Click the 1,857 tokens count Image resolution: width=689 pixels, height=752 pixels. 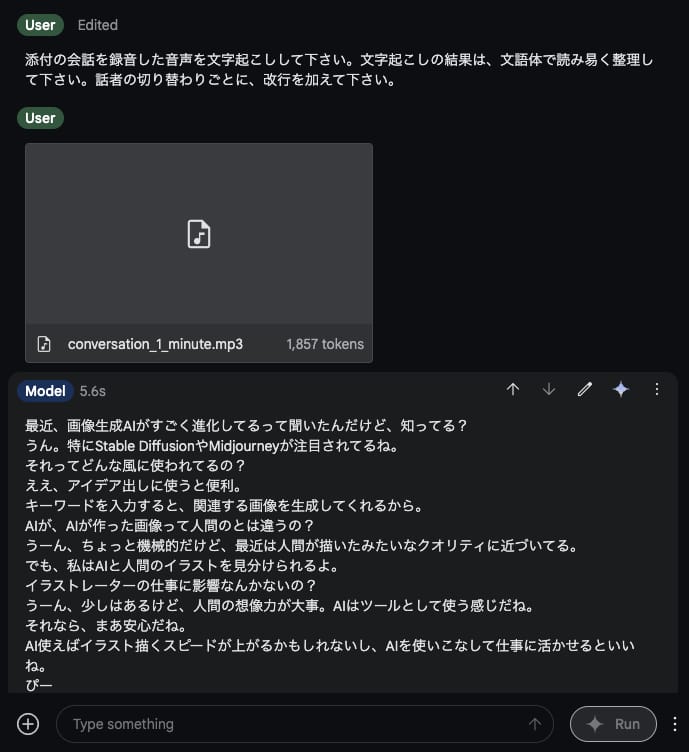pyautogui.click(x=325, y=344)
